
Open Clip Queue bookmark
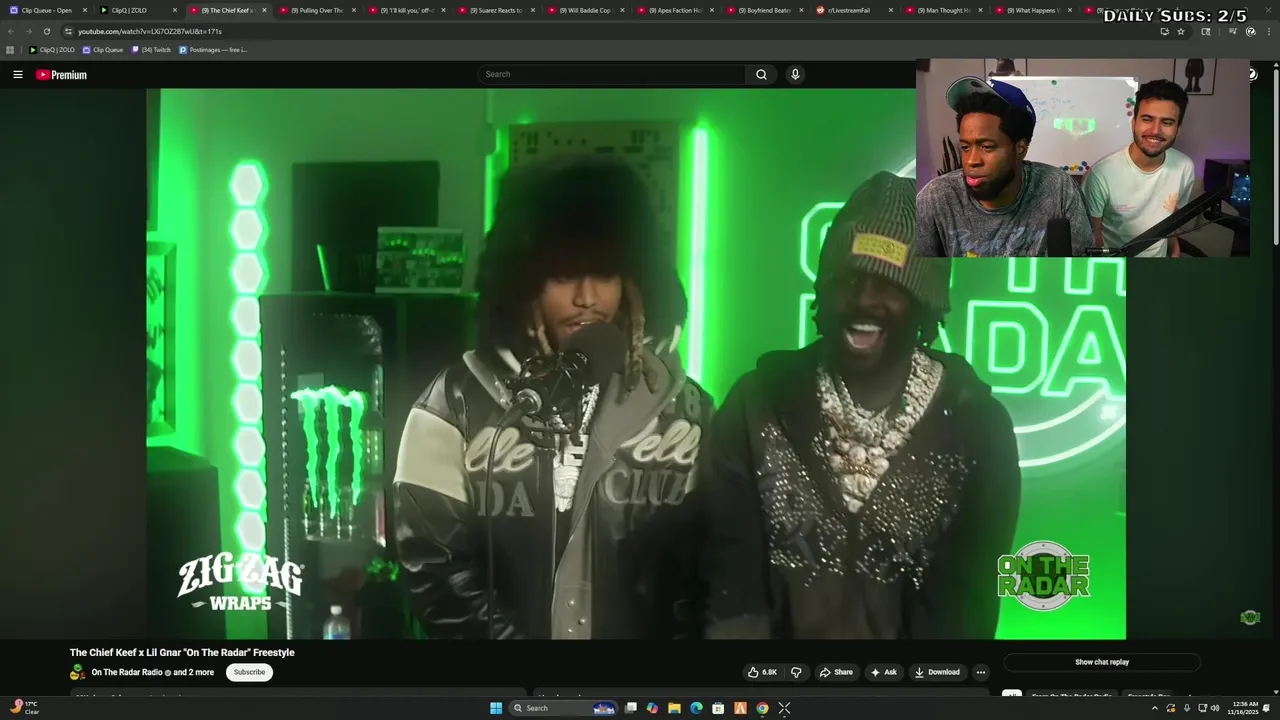[103, 50]
